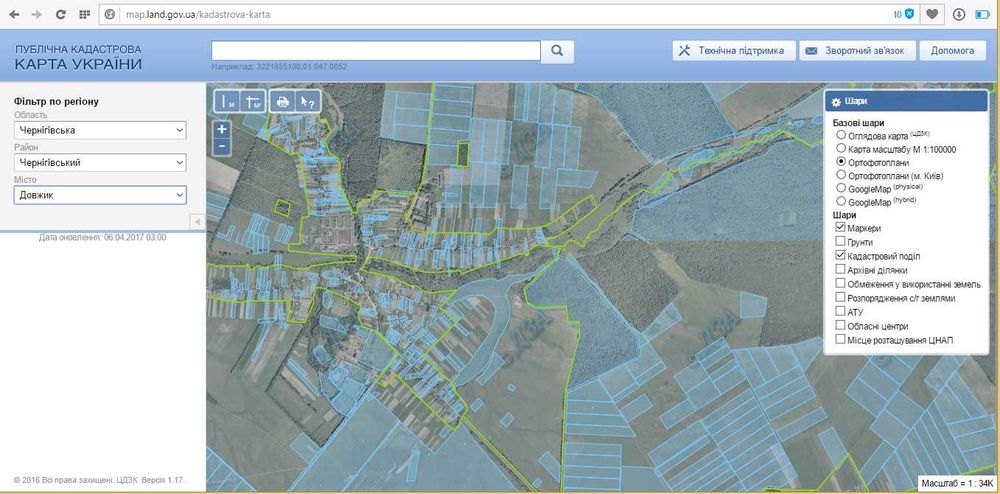Open the browser speed dial grid
This screenshot has width=1000, height=494.
click(x=84, y=14)
